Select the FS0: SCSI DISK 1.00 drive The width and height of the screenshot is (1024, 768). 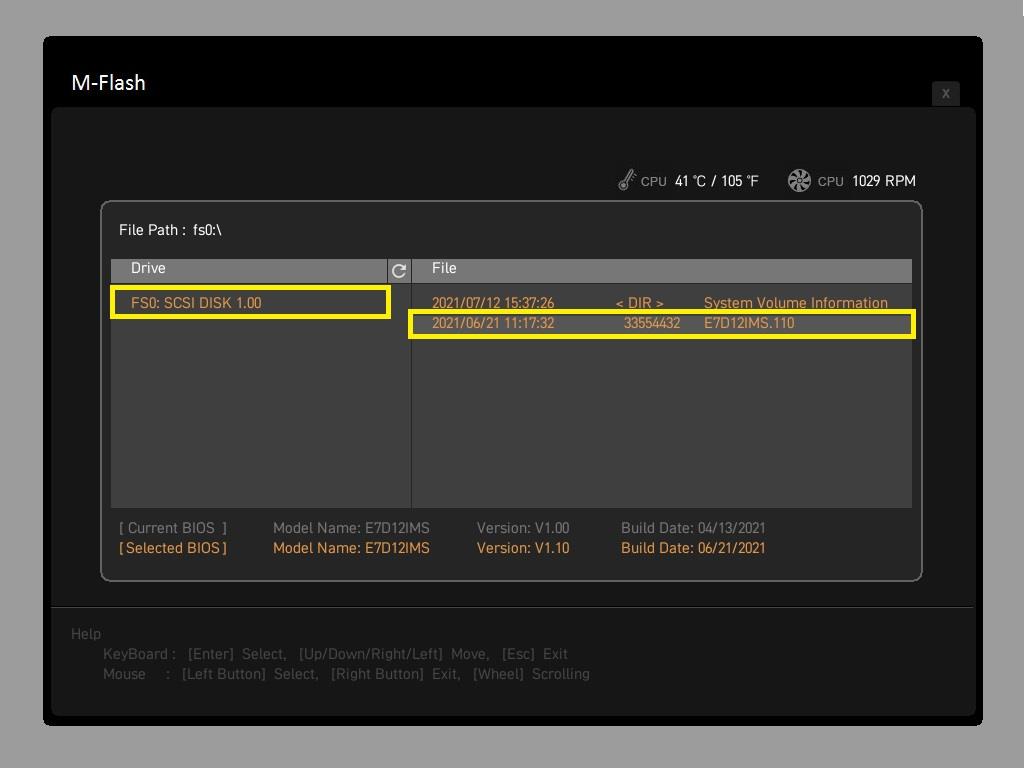pos(251,302)
